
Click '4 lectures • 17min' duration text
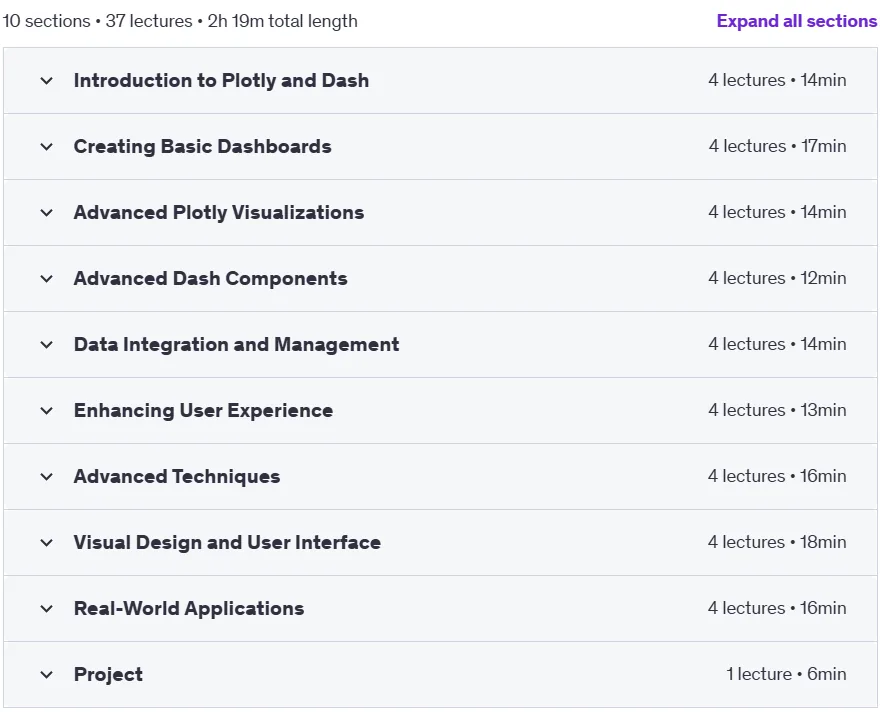click(777, 146)
